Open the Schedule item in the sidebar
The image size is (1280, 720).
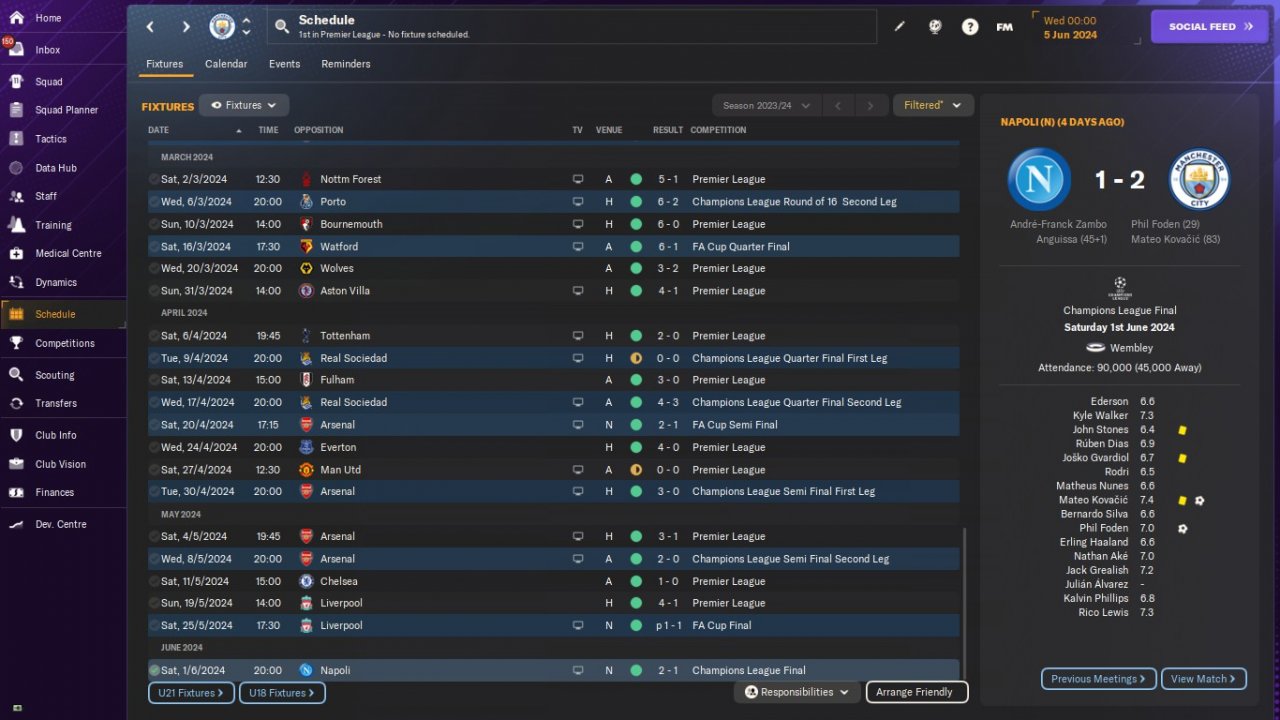pos(63,314)
